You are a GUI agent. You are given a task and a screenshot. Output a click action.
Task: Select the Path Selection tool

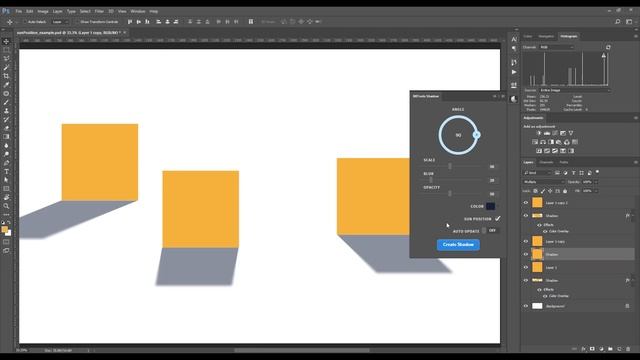pyautogui.click(x=6, y=180)
